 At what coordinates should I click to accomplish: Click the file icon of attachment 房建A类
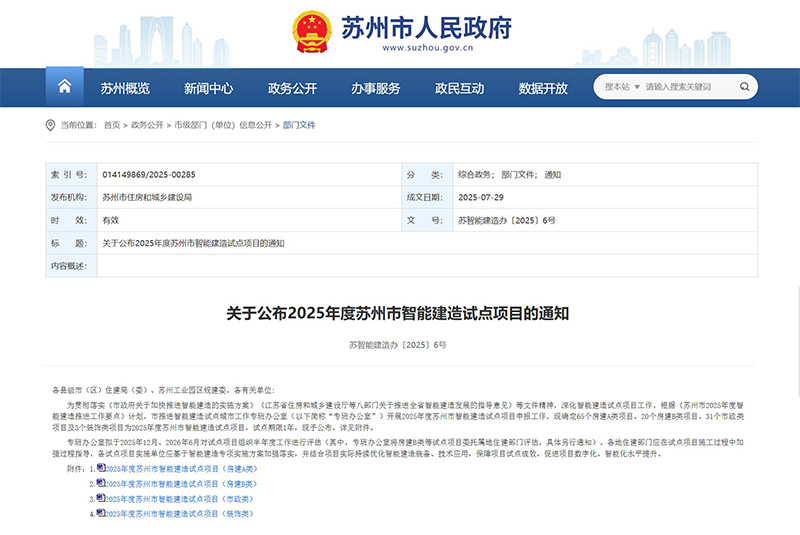point(101,467)
